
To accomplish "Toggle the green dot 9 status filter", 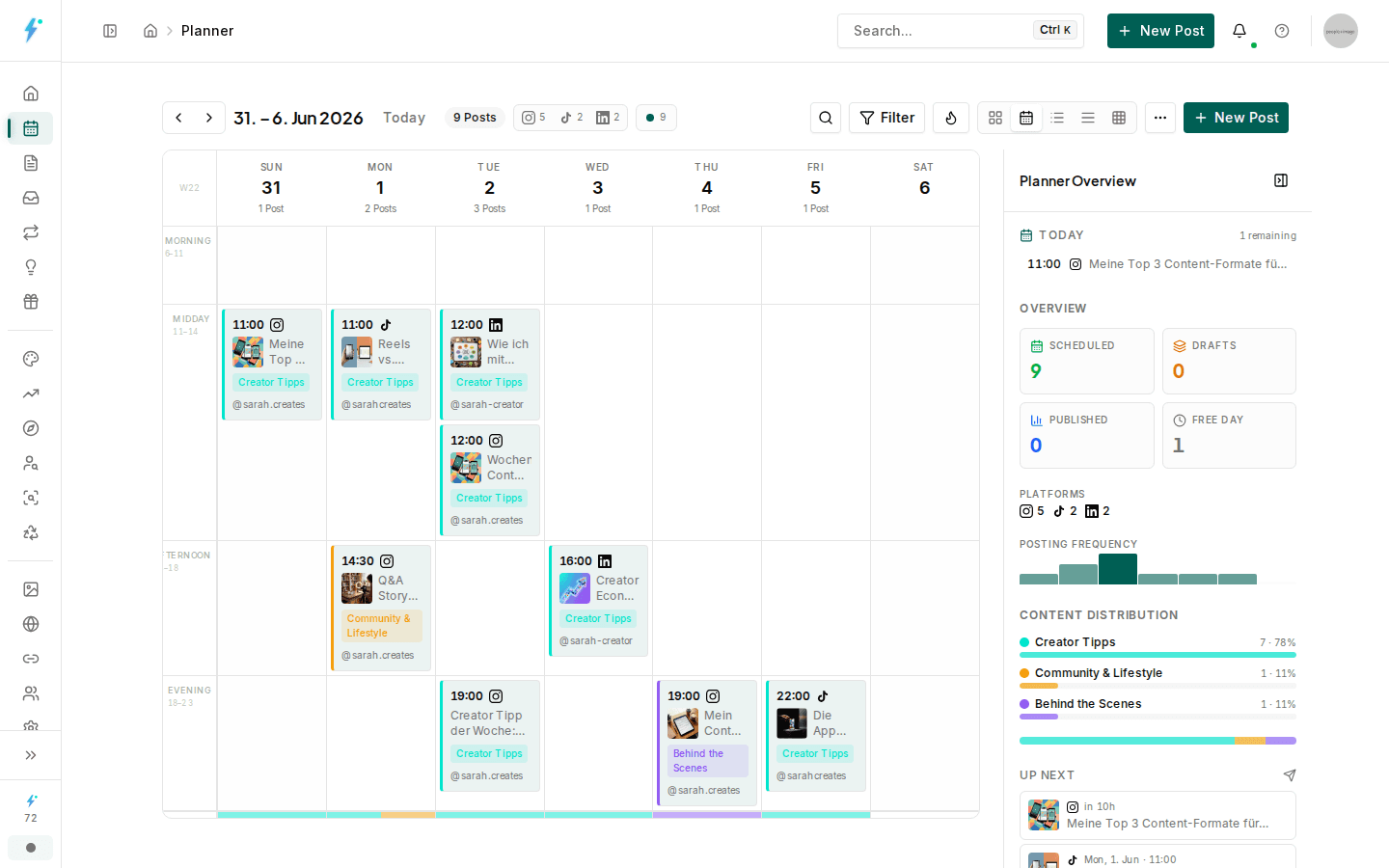I will point(656,118).
